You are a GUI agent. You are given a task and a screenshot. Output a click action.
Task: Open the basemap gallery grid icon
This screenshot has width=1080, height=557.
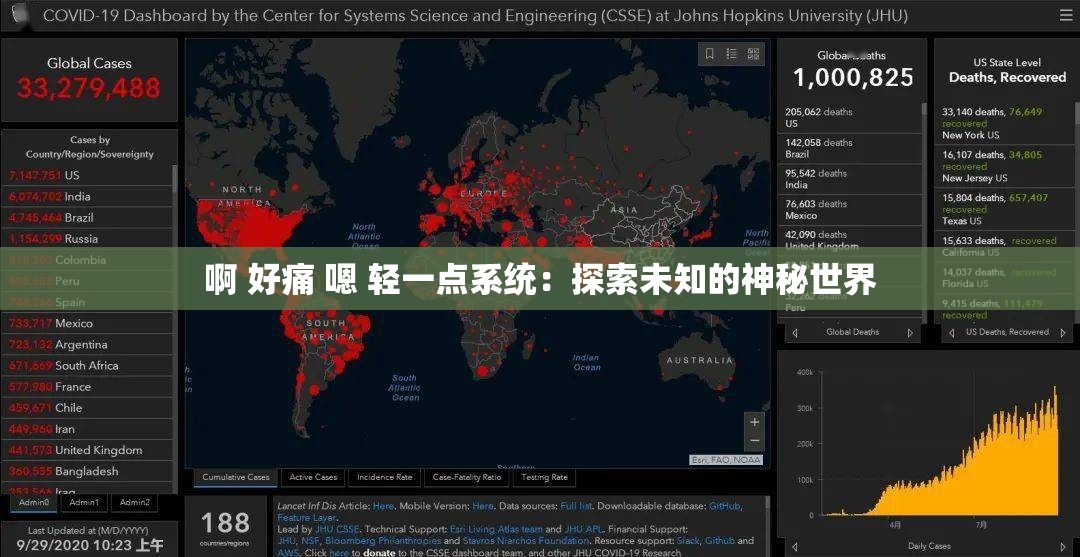pos(754,54)
